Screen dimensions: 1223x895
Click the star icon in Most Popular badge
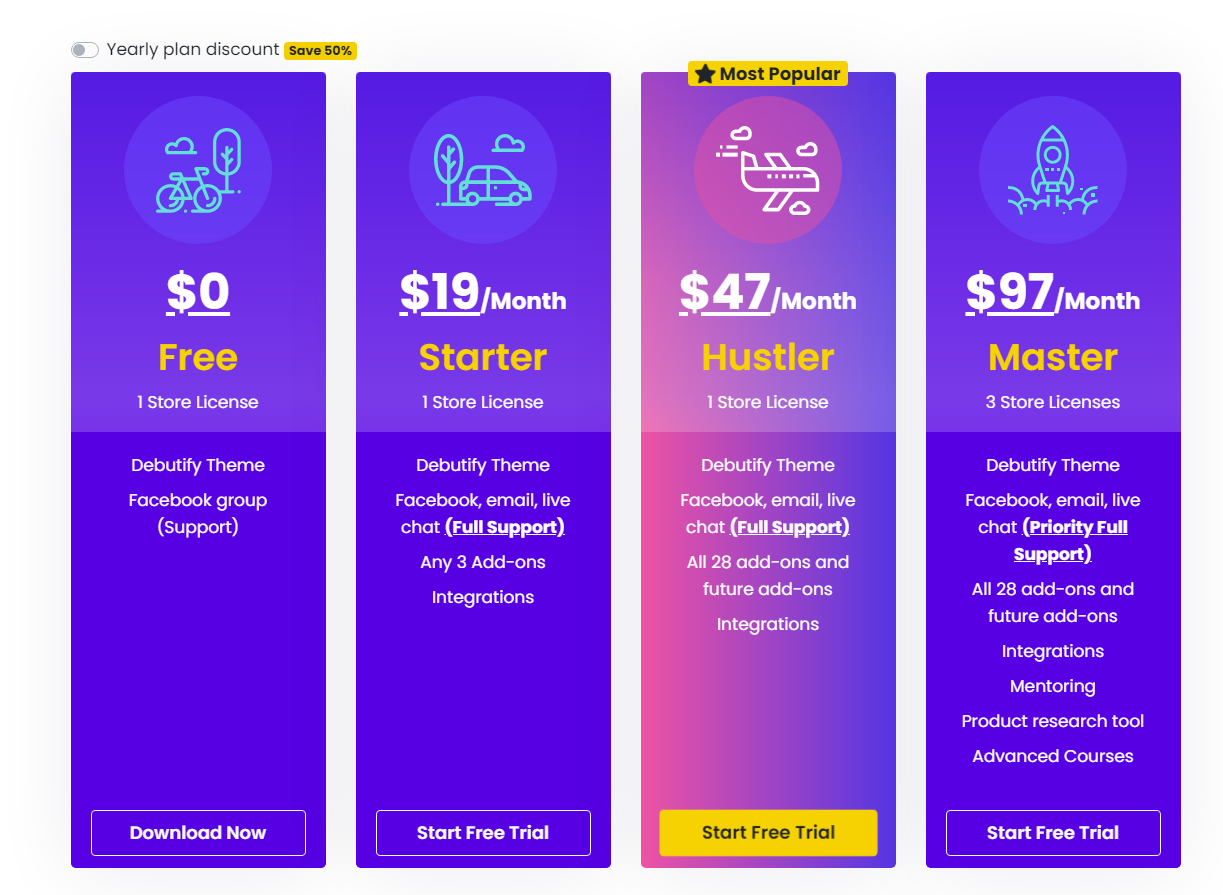pos(705,74)
